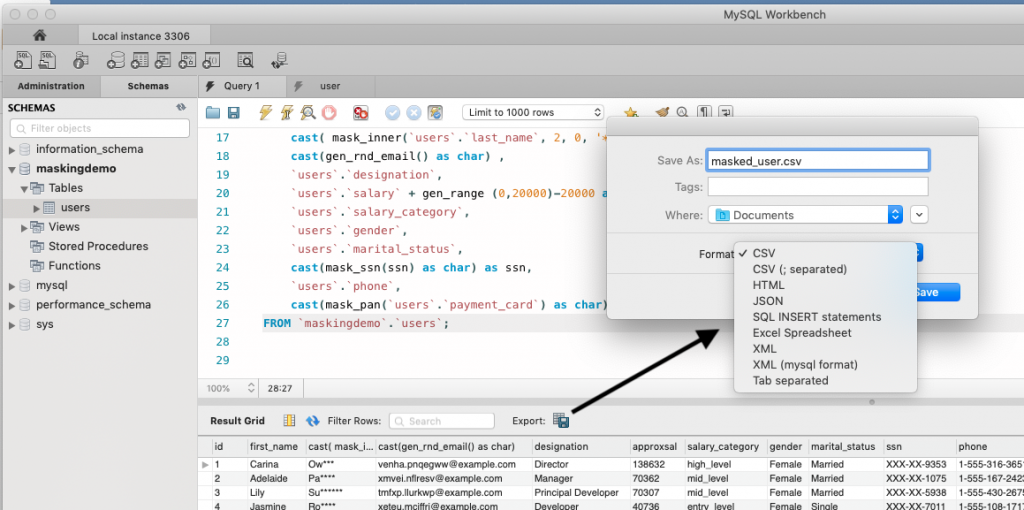Image resolution: width=1024 pixels, height=510 pixels.
Task: Click the Filter Rows search field
Action: pyautogui.click(x=442, y=421)
